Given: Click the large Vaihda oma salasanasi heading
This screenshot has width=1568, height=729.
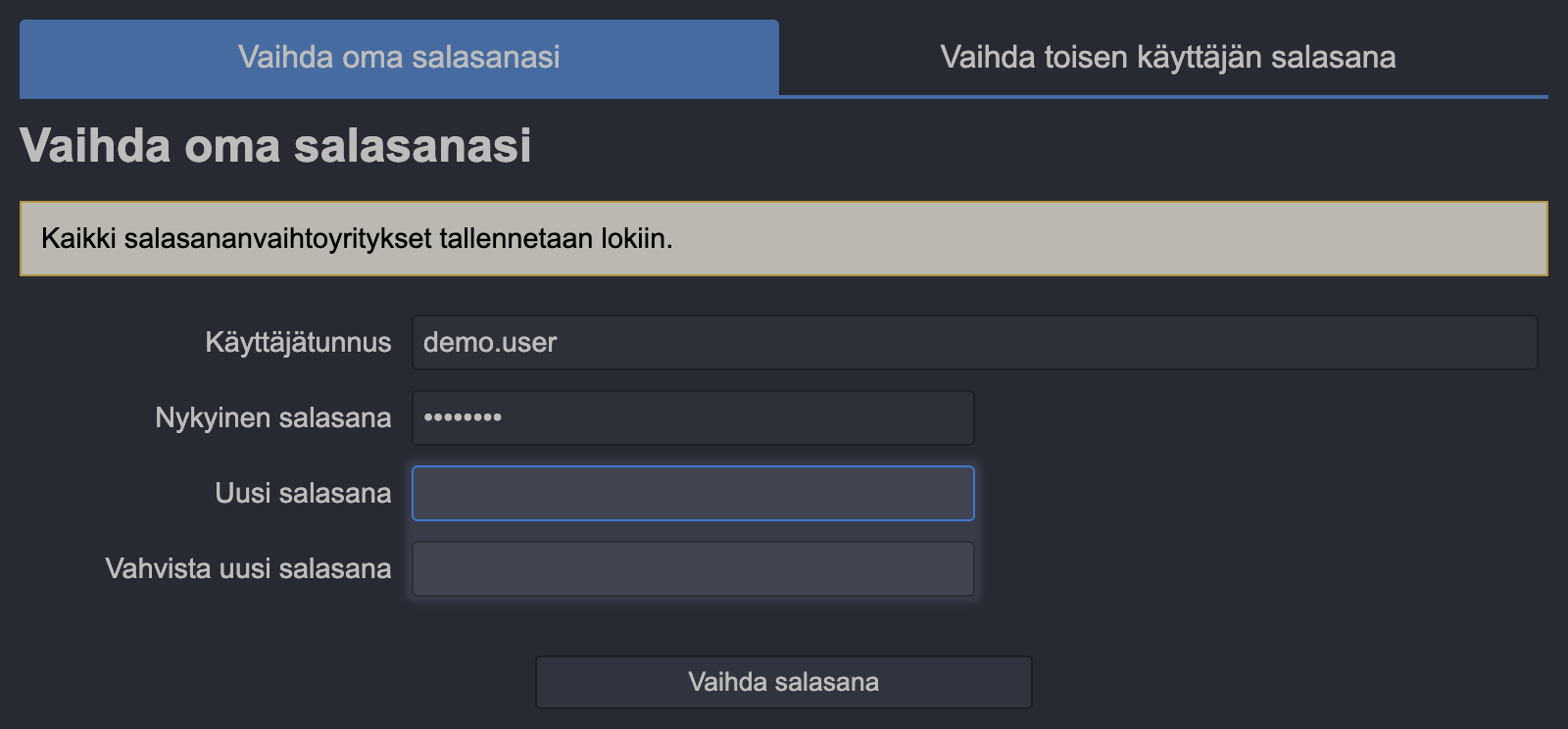Looking at the screenshot, I should (x=275, y=146).
